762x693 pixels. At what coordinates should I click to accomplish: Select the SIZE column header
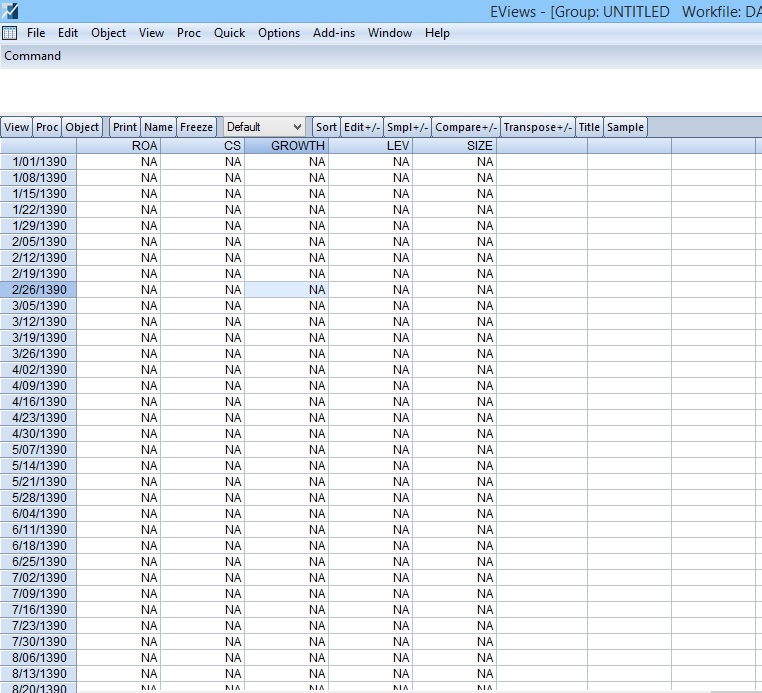tap(454, 146)
